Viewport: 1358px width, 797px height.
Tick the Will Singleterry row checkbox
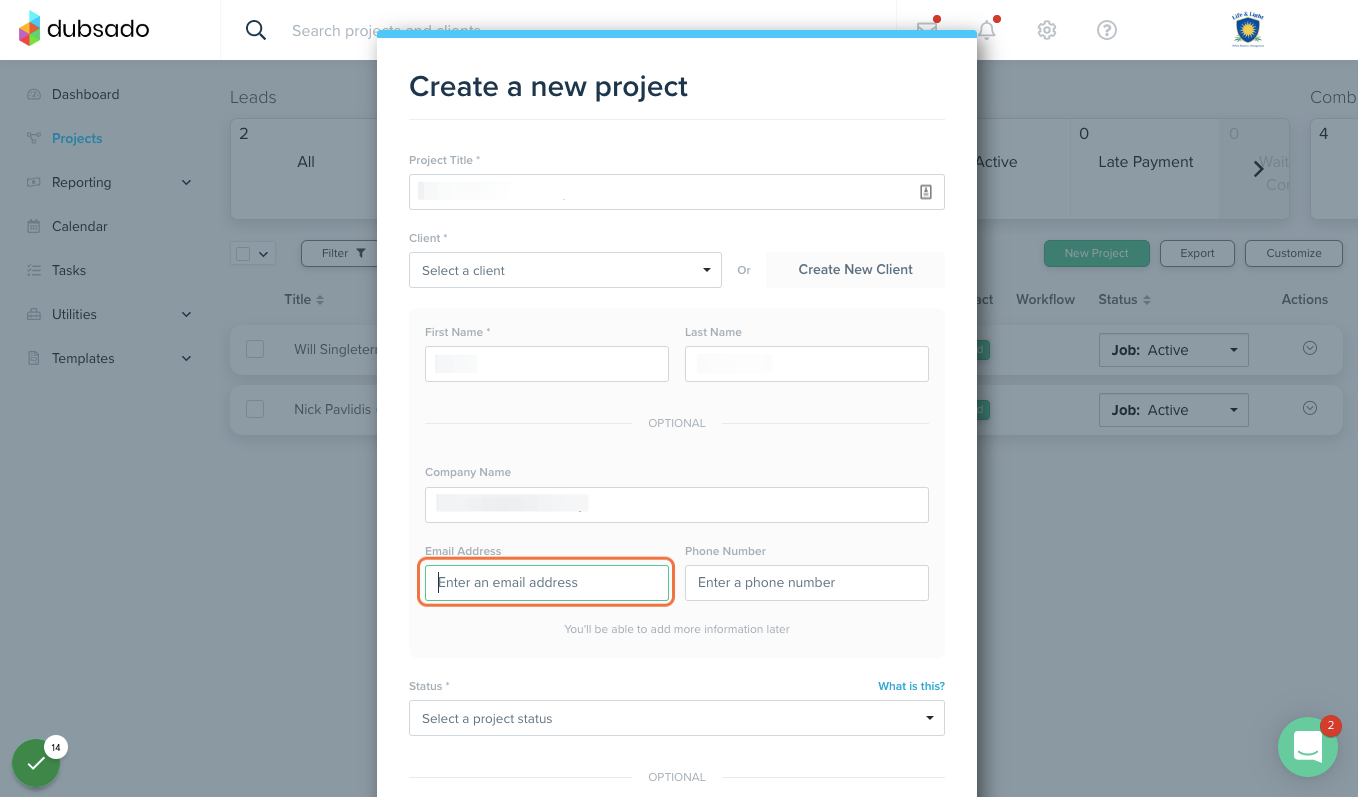255,349
